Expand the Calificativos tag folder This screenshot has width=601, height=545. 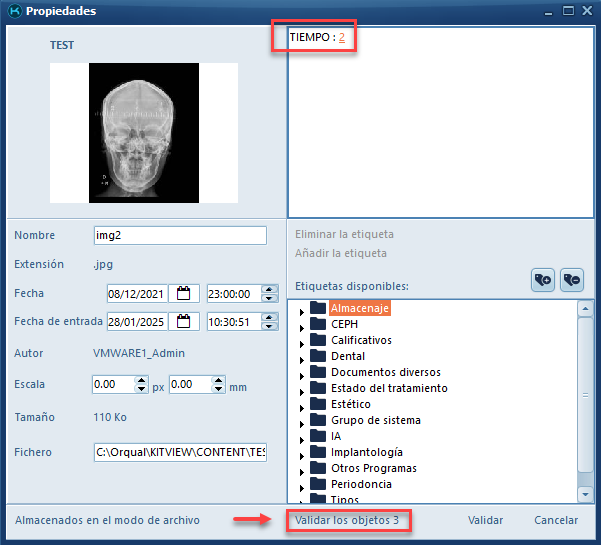(x=302, y=344)
